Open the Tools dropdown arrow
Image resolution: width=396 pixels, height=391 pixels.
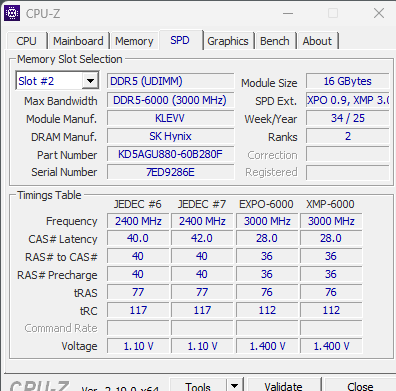pos(235,385)
